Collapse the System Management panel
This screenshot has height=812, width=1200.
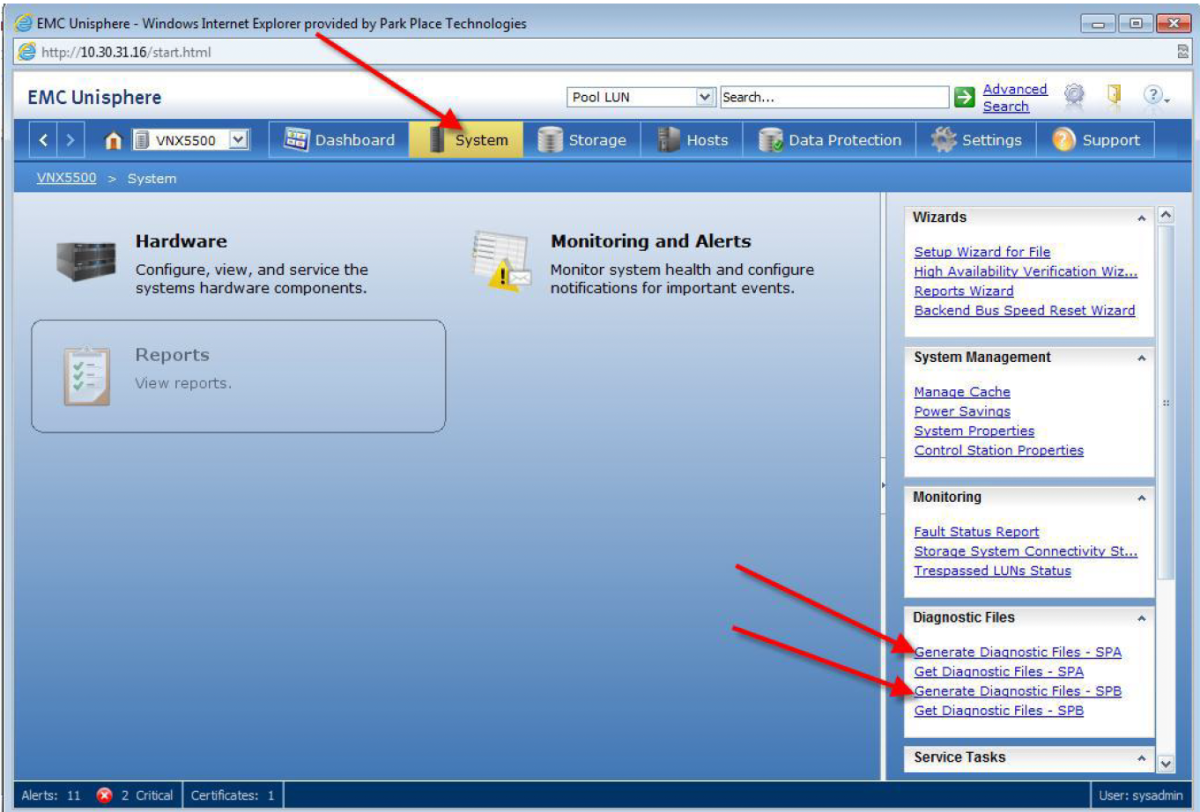click(x=1141, y=358)
